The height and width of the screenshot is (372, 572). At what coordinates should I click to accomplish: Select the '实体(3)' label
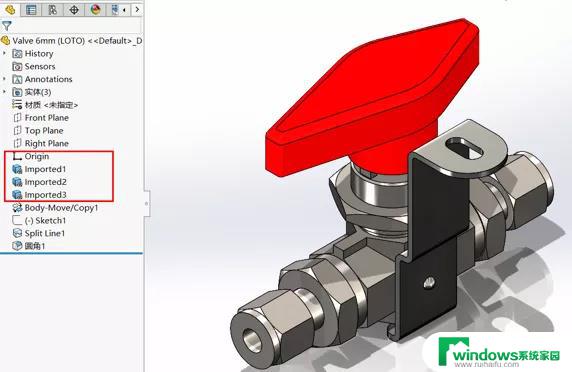tap(38, 92)
